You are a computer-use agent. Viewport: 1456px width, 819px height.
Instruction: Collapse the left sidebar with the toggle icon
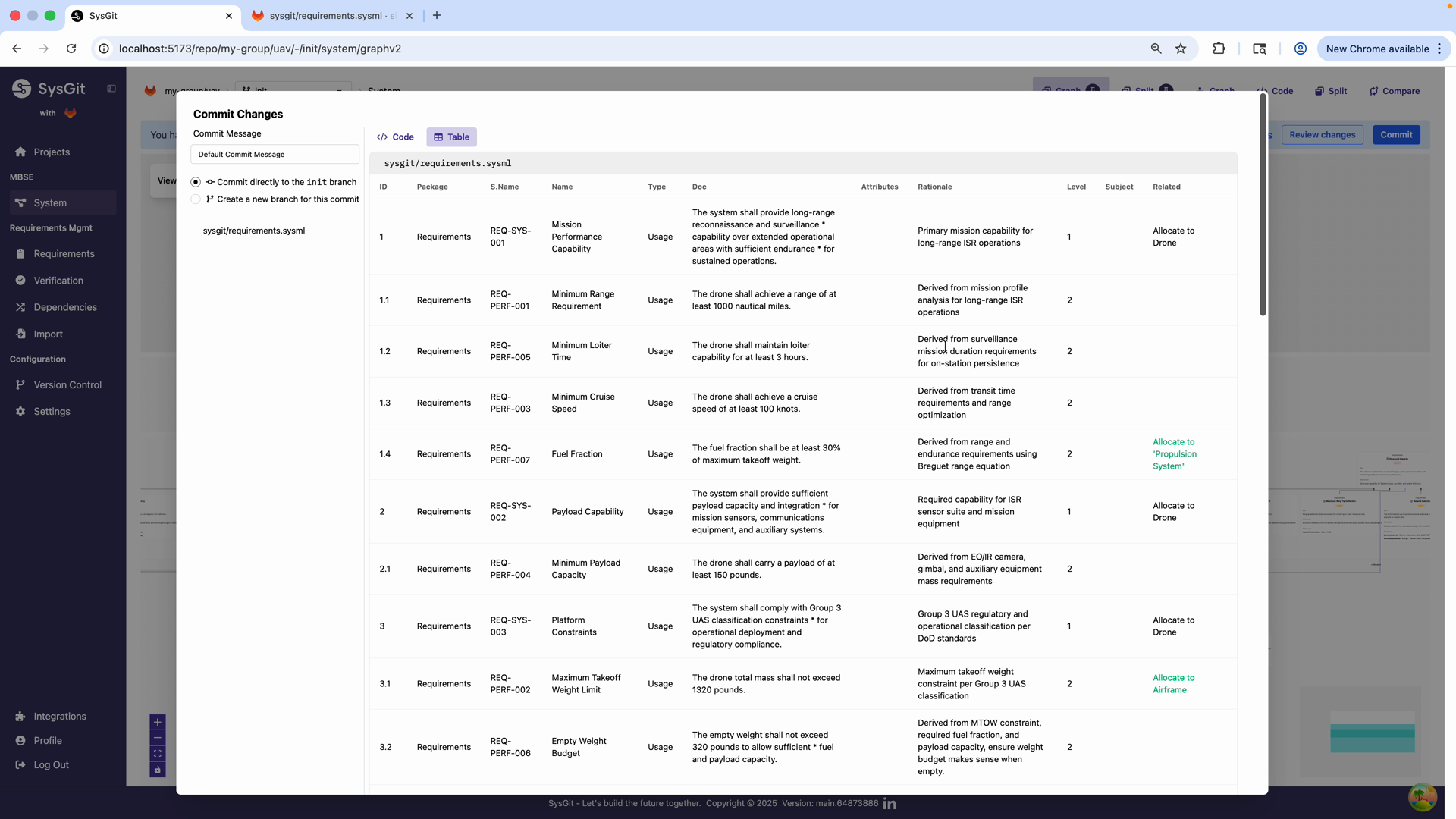point(111,88)
